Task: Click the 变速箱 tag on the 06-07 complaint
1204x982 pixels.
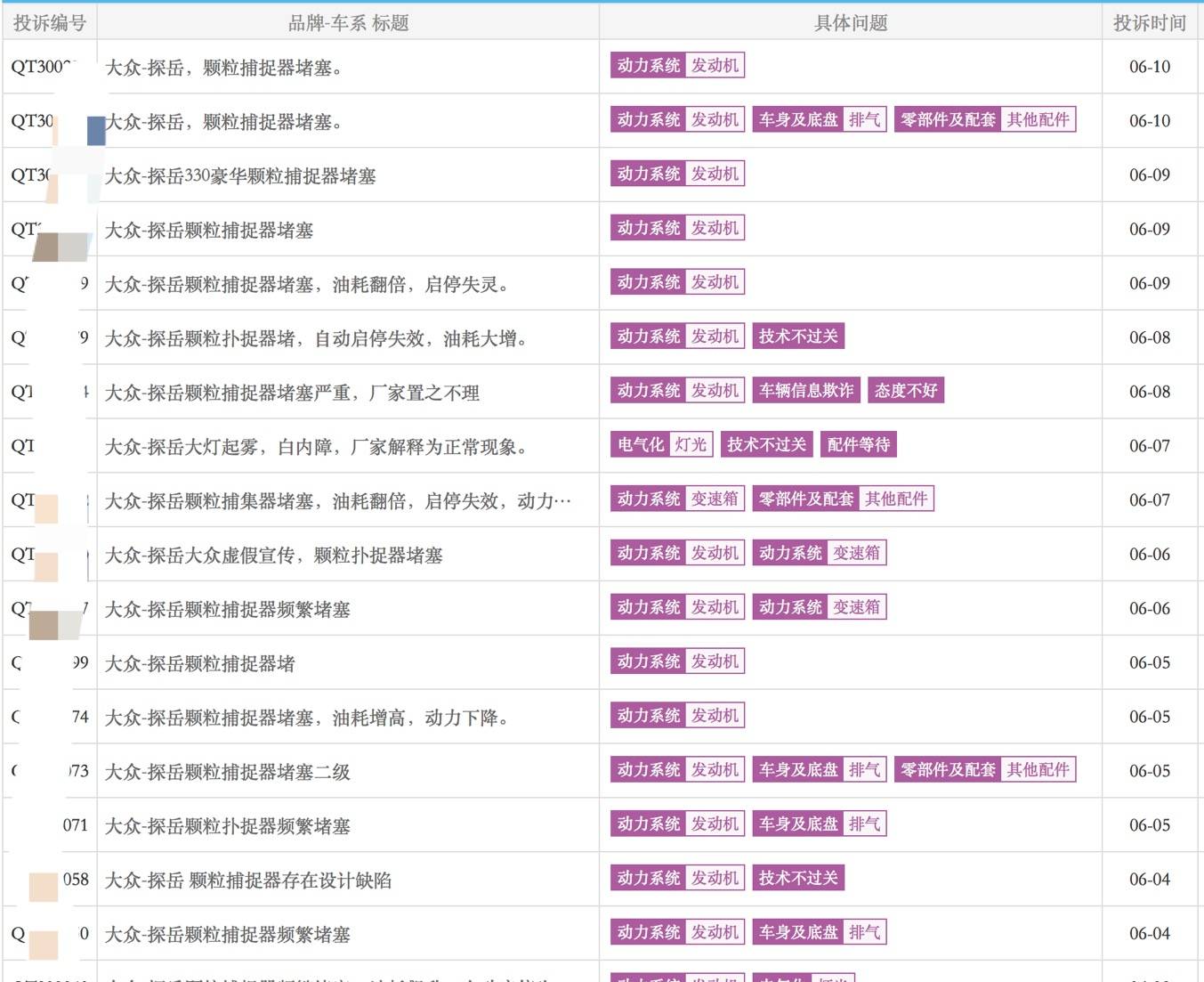Action: click(716, 499)
